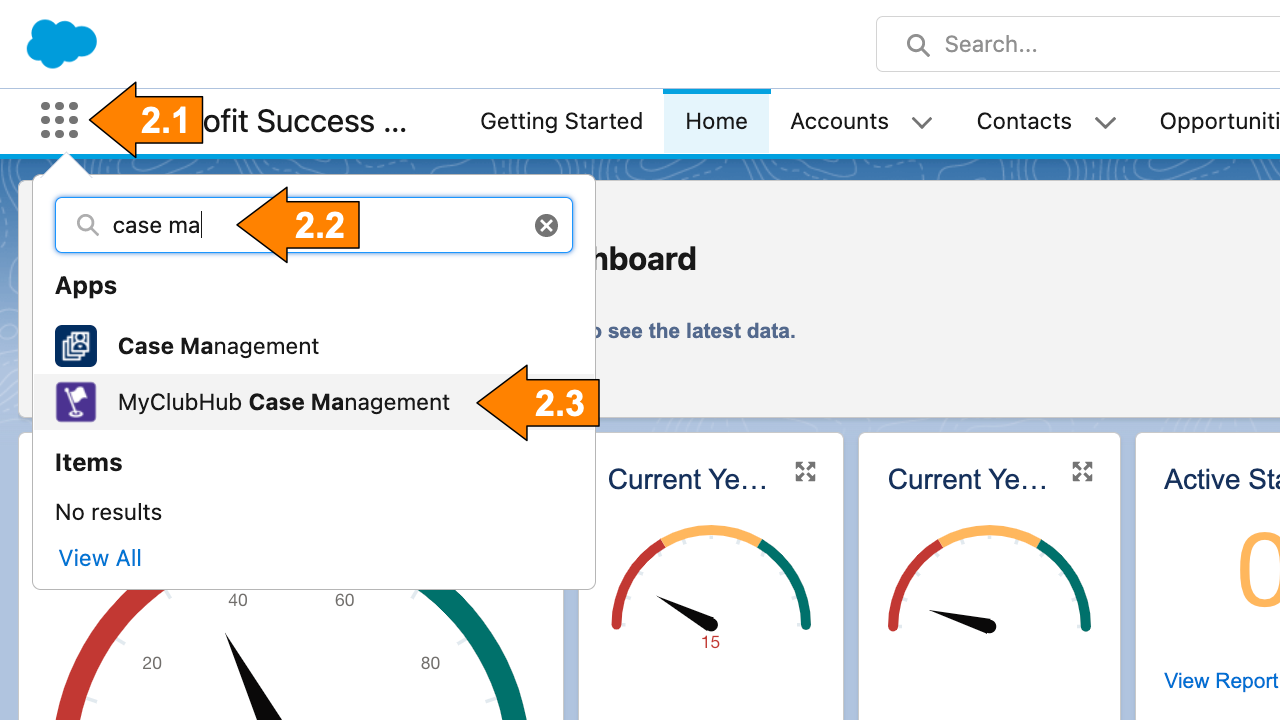Click the magnifier icon in global search
The image size is (1280, 720).
point(917,45)
